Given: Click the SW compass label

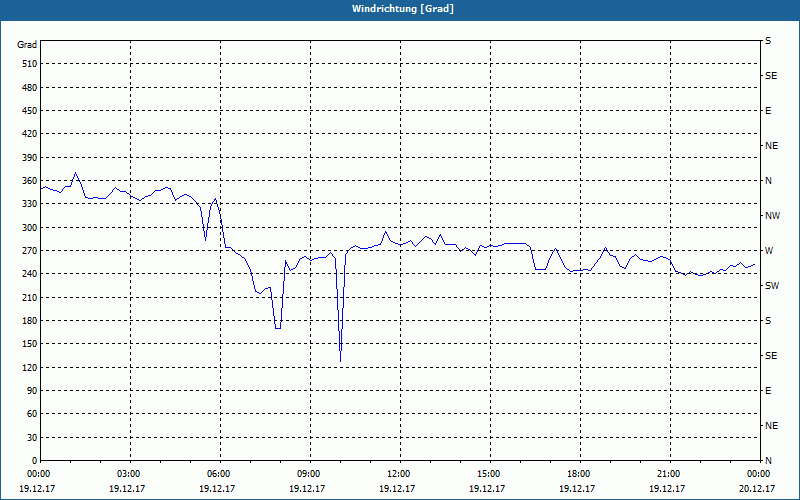Looking at the screenshot, I should point(772,286).
